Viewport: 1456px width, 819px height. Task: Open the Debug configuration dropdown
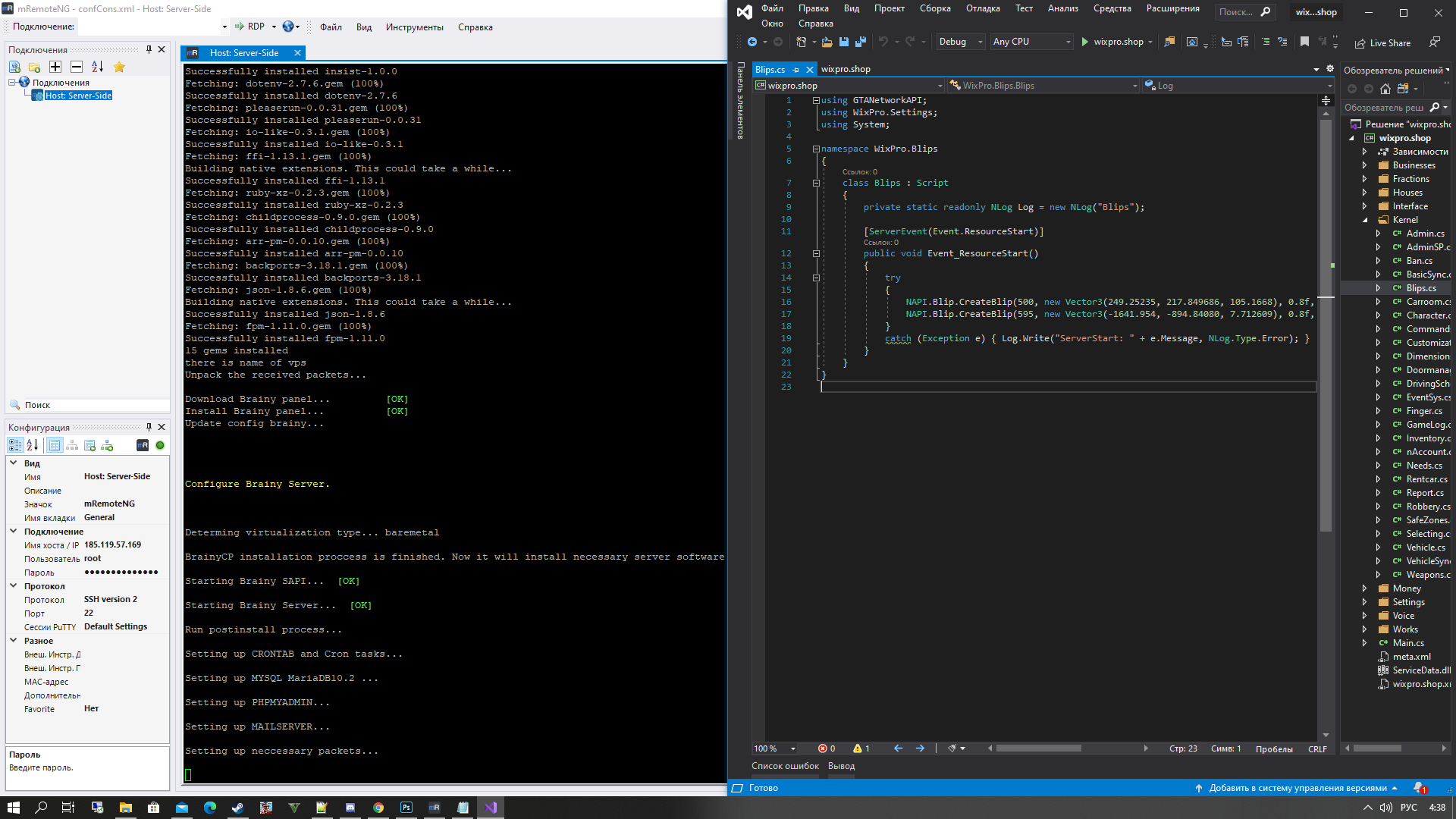pyautogui.click(x=960, y=42)
